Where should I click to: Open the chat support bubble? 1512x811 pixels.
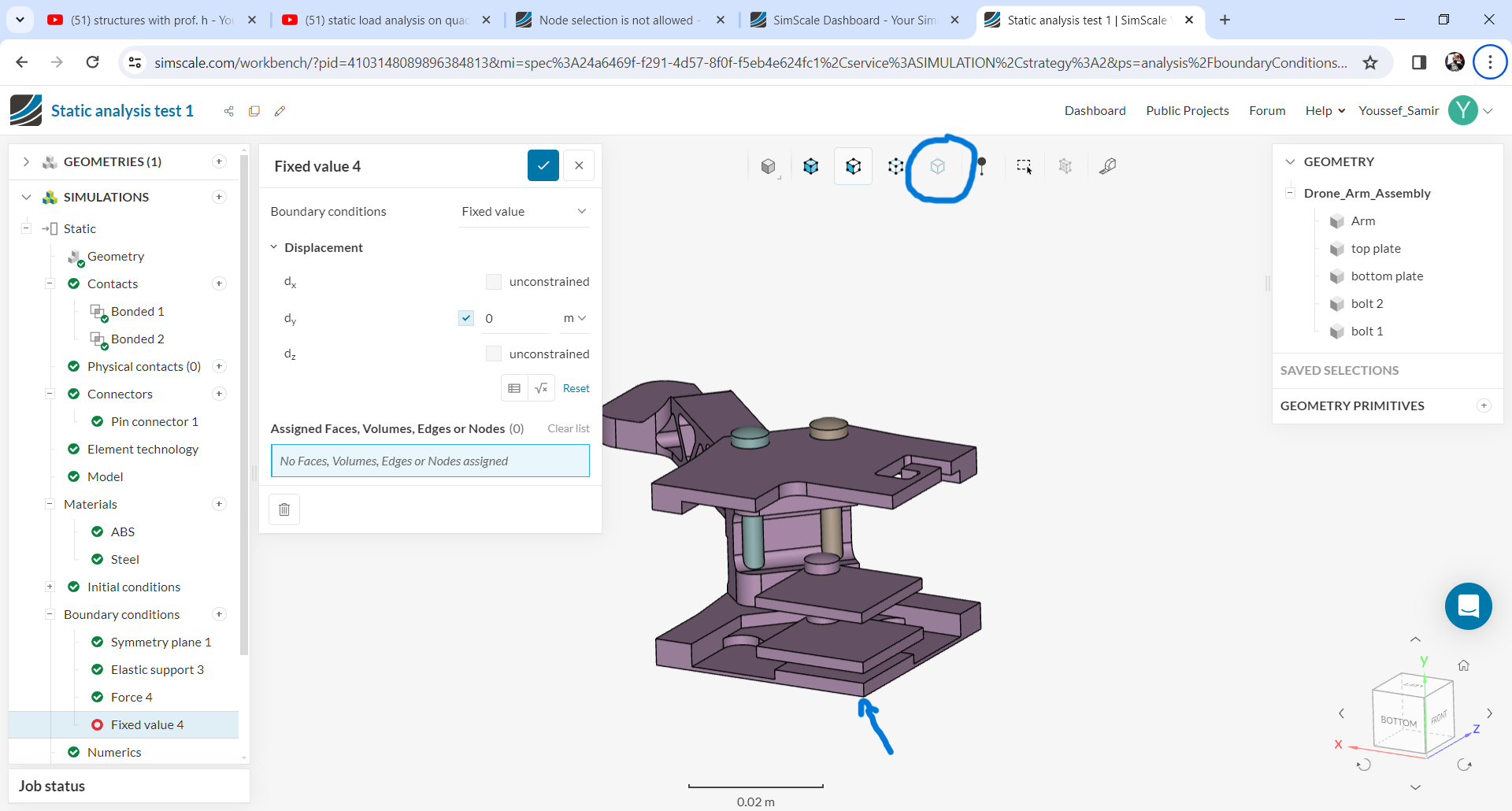click(1468, 606)
